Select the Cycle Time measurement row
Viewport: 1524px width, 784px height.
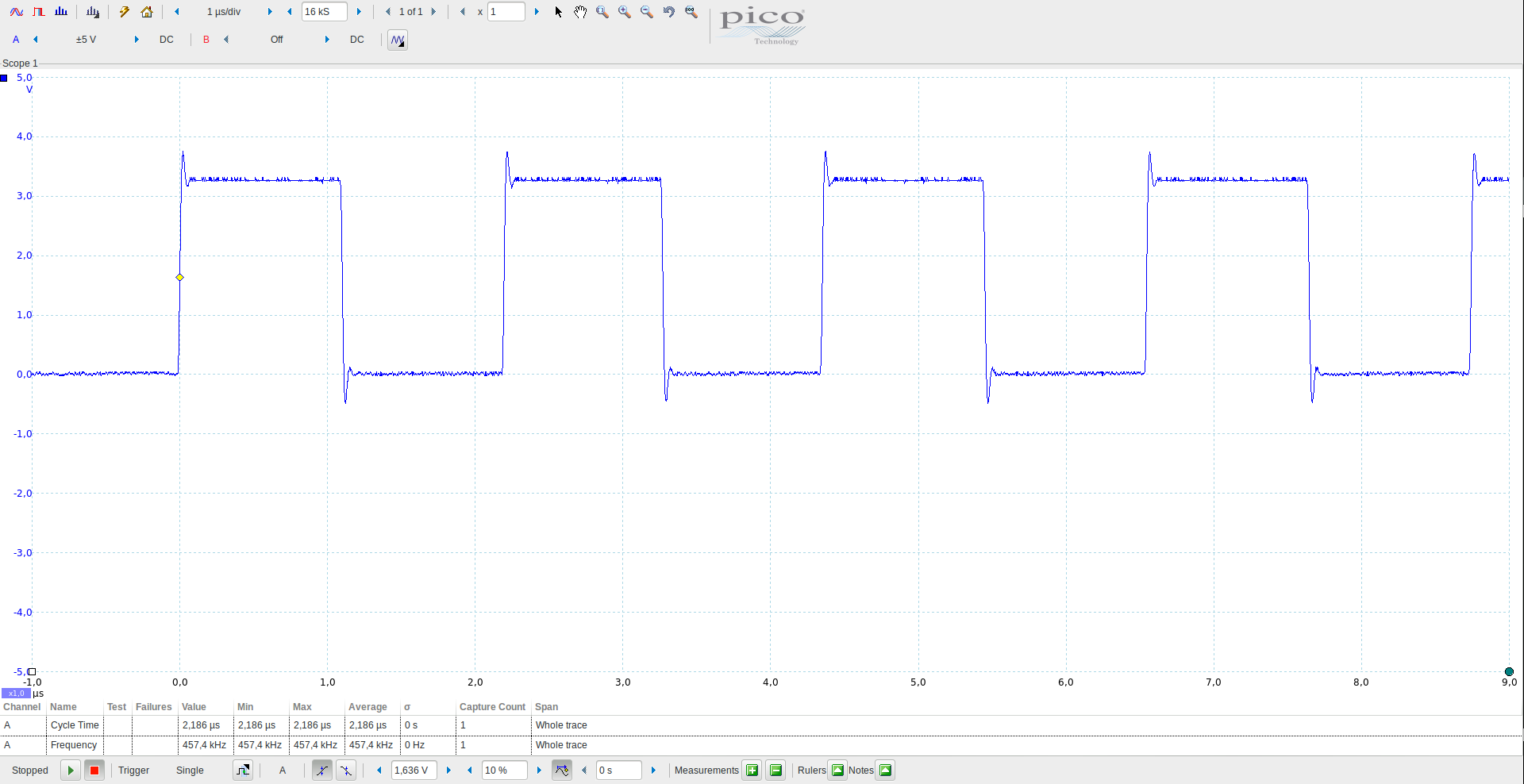pos(761,725)
